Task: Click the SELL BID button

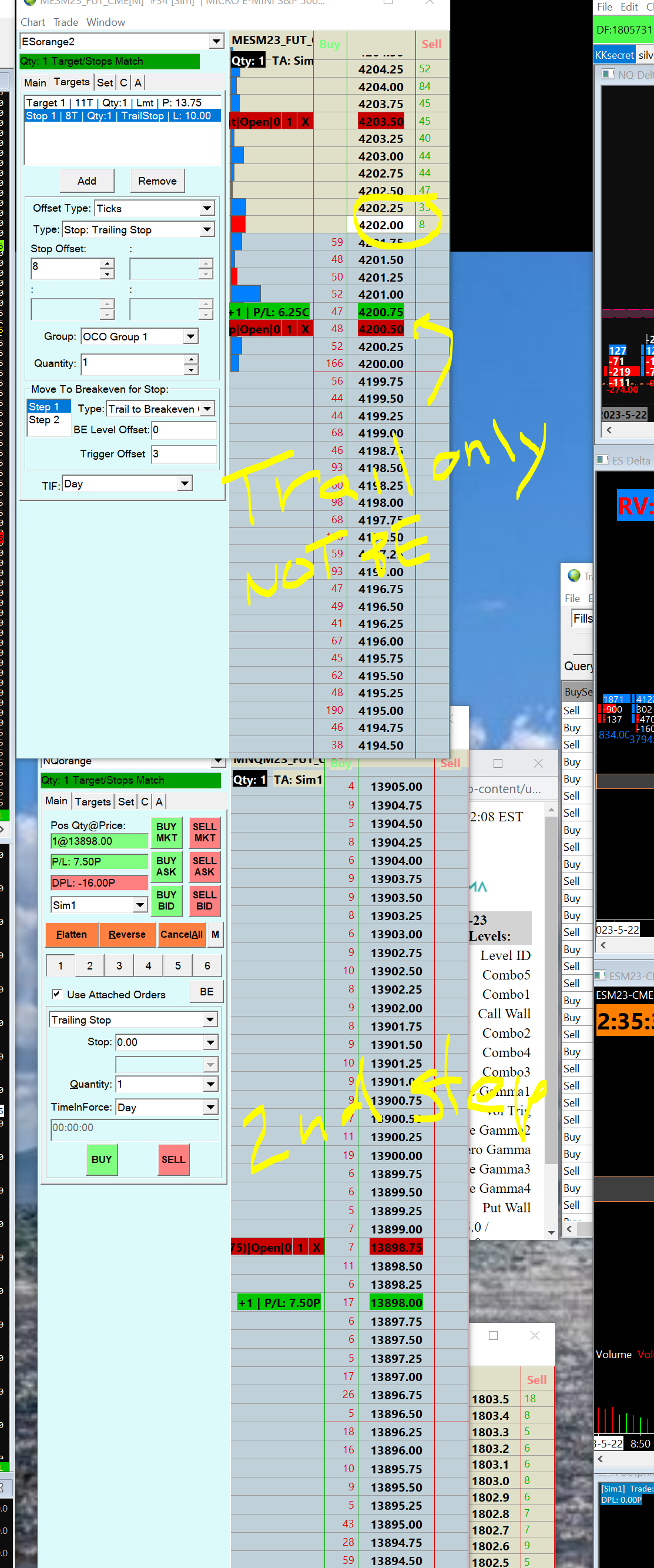Action: [x=204, y=900]
